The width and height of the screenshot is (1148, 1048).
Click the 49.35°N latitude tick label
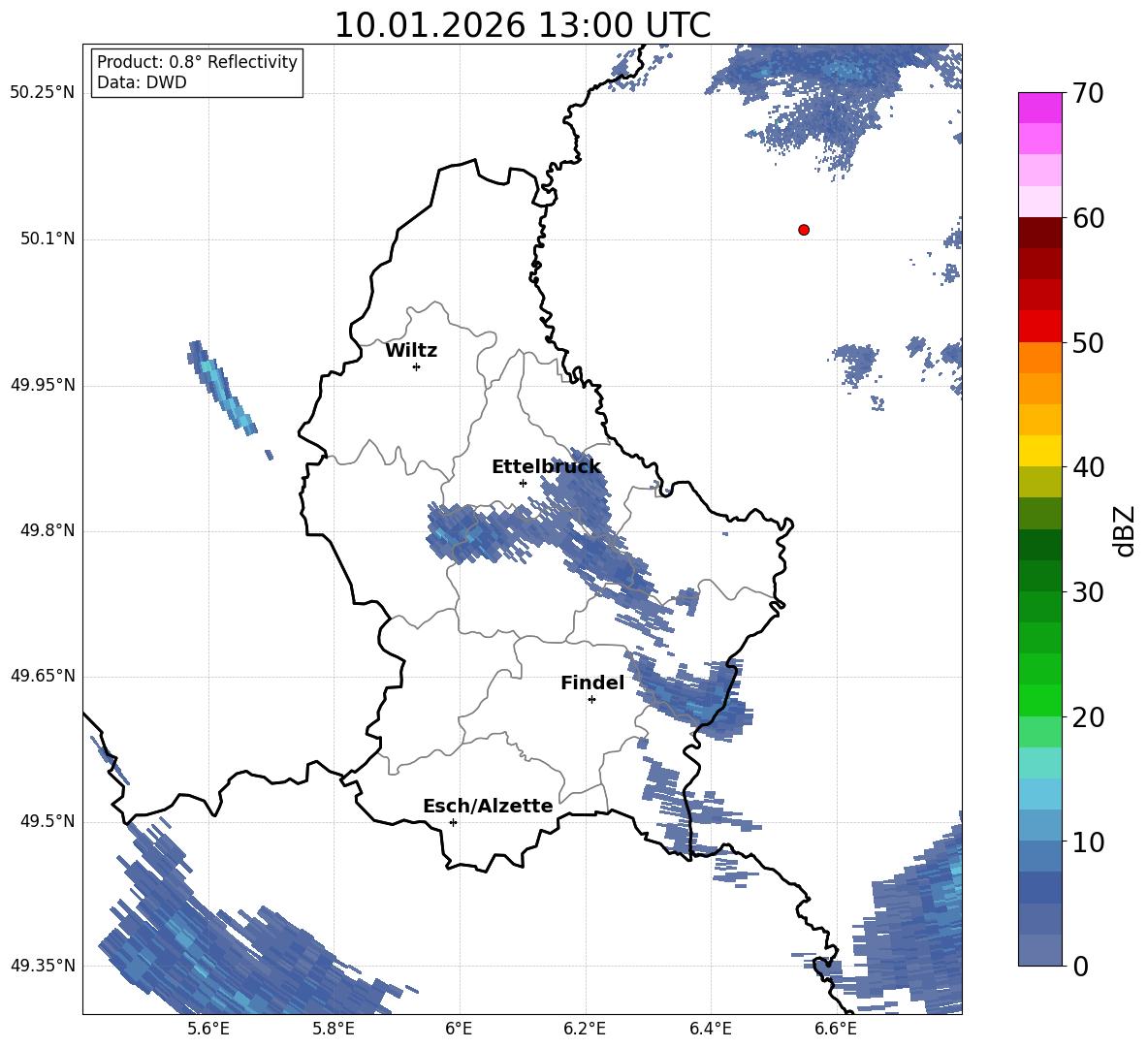coord(43,966)
